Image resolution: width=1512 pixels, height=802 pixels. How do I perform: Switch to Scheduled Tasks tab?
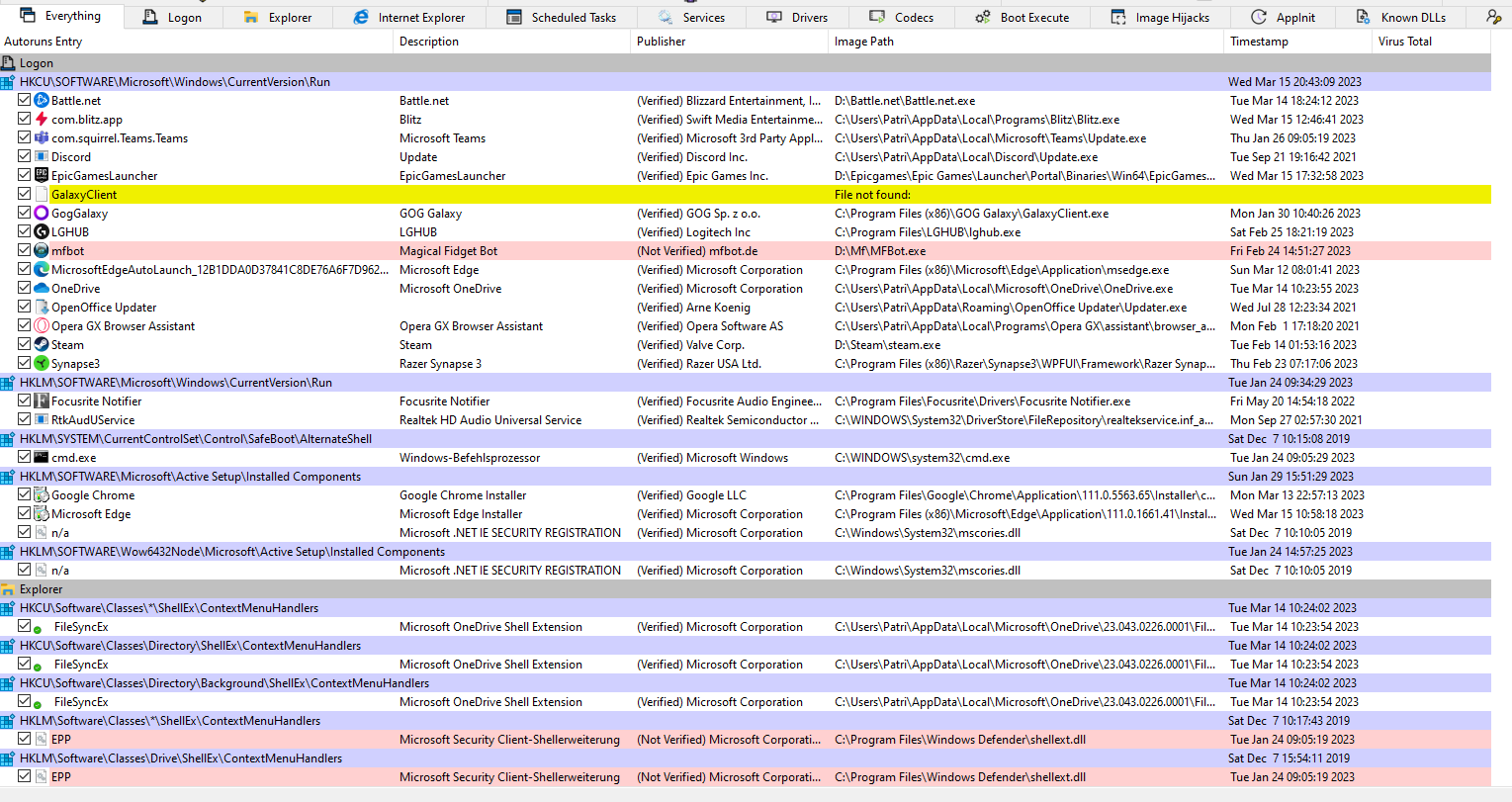click(x=562, y=17)
